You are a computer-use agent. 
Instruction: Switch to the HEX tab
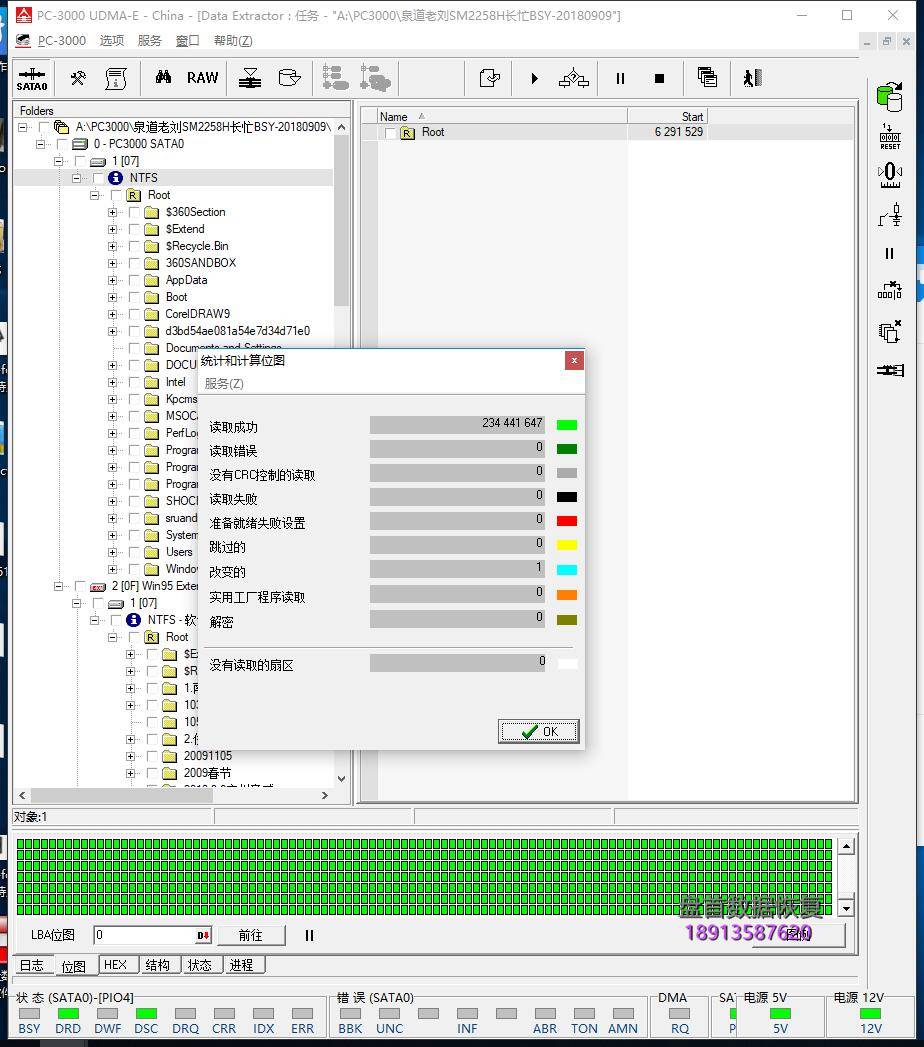[x=115, y=965]
